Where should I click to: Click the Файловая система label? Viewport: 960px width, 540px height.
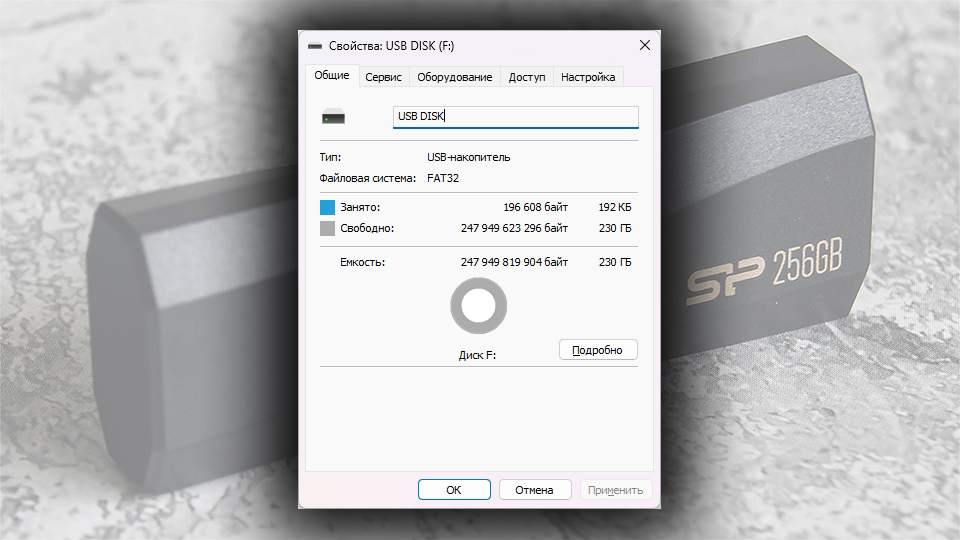[x=367, y=178]
